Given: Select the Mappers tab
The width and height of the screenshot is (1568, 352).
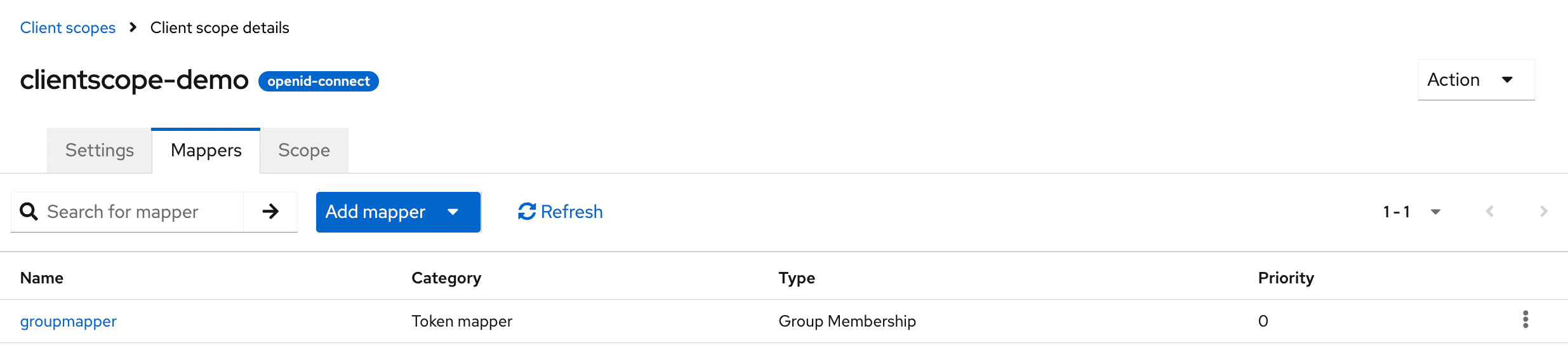Looking at the screenshot, I should pos(206,151).
